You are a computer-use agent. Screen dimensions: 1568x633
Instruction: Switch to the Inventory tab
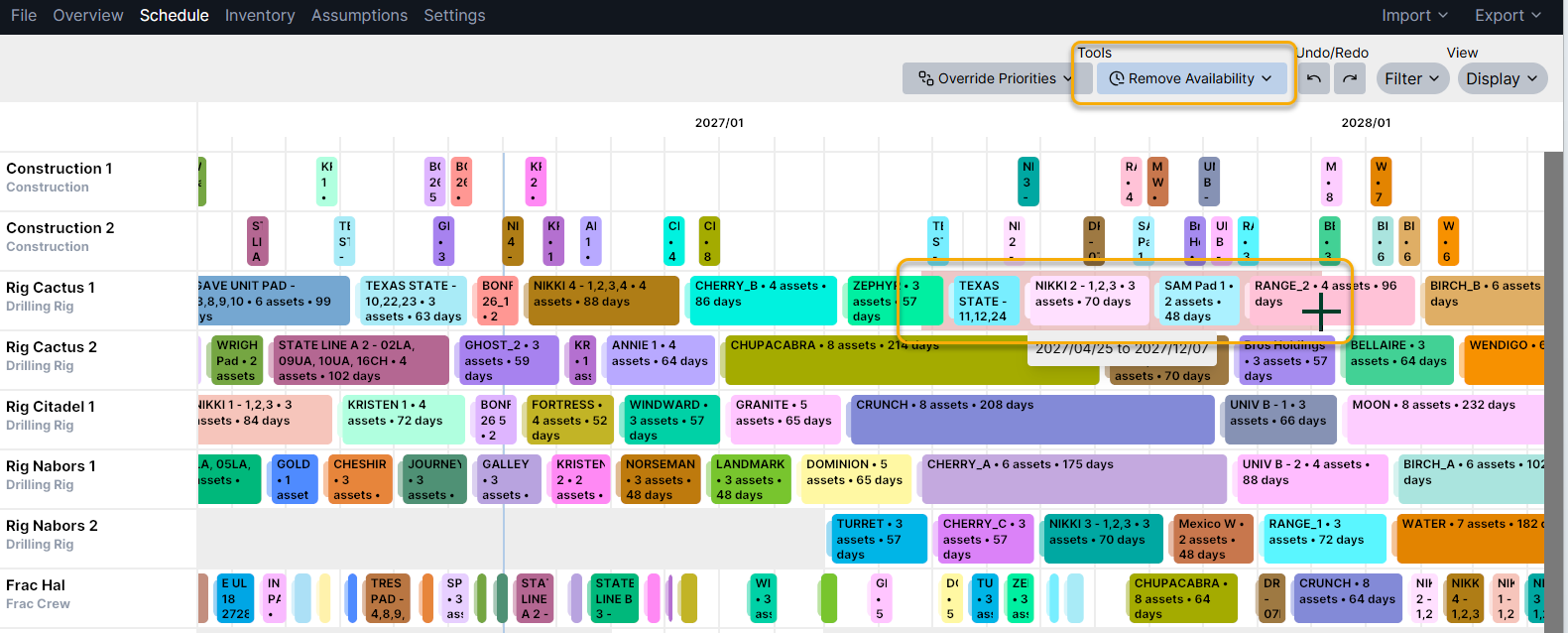point(260,15)
